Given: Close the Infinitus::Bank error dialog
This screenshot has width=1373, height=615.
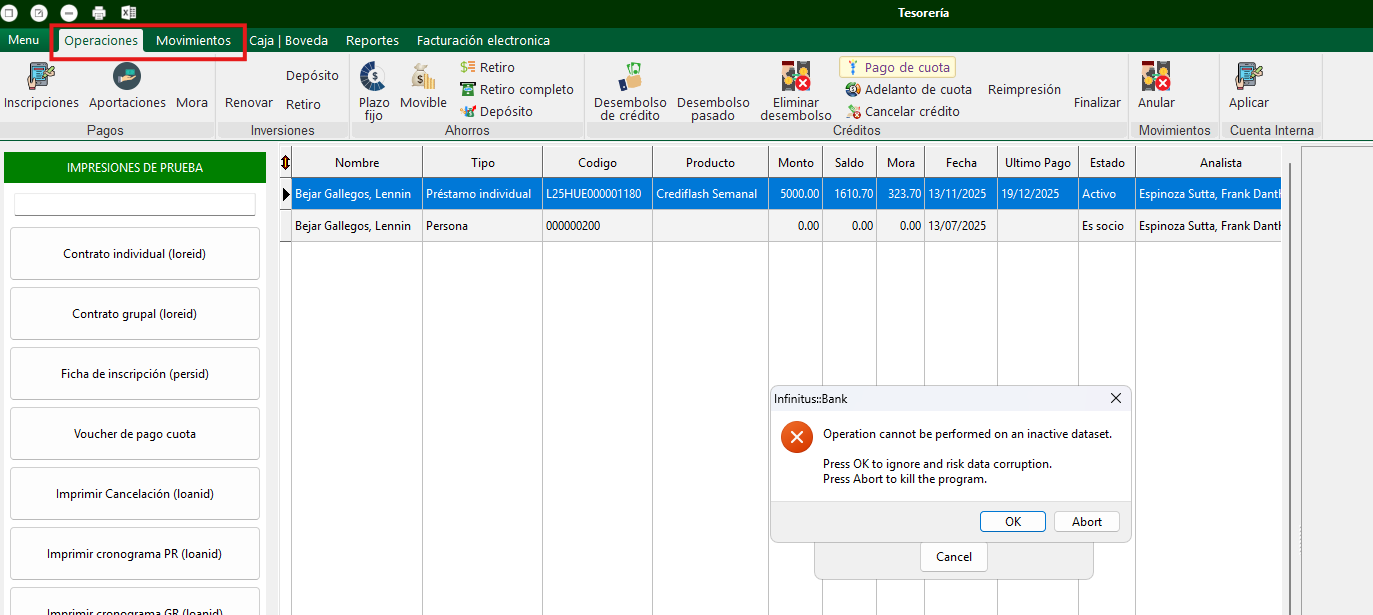Looking at the screenshot, I should click(1116, 398).
